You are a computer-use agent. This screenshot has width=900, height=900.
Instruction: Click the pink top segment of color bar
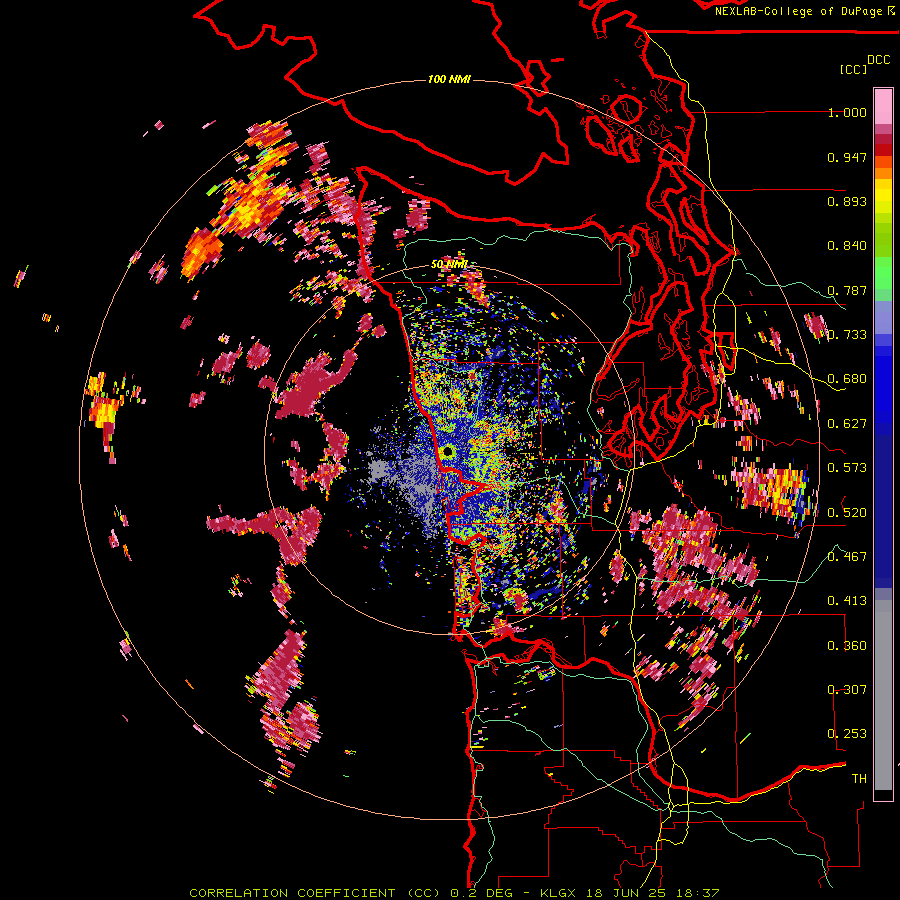click(883, 106)
